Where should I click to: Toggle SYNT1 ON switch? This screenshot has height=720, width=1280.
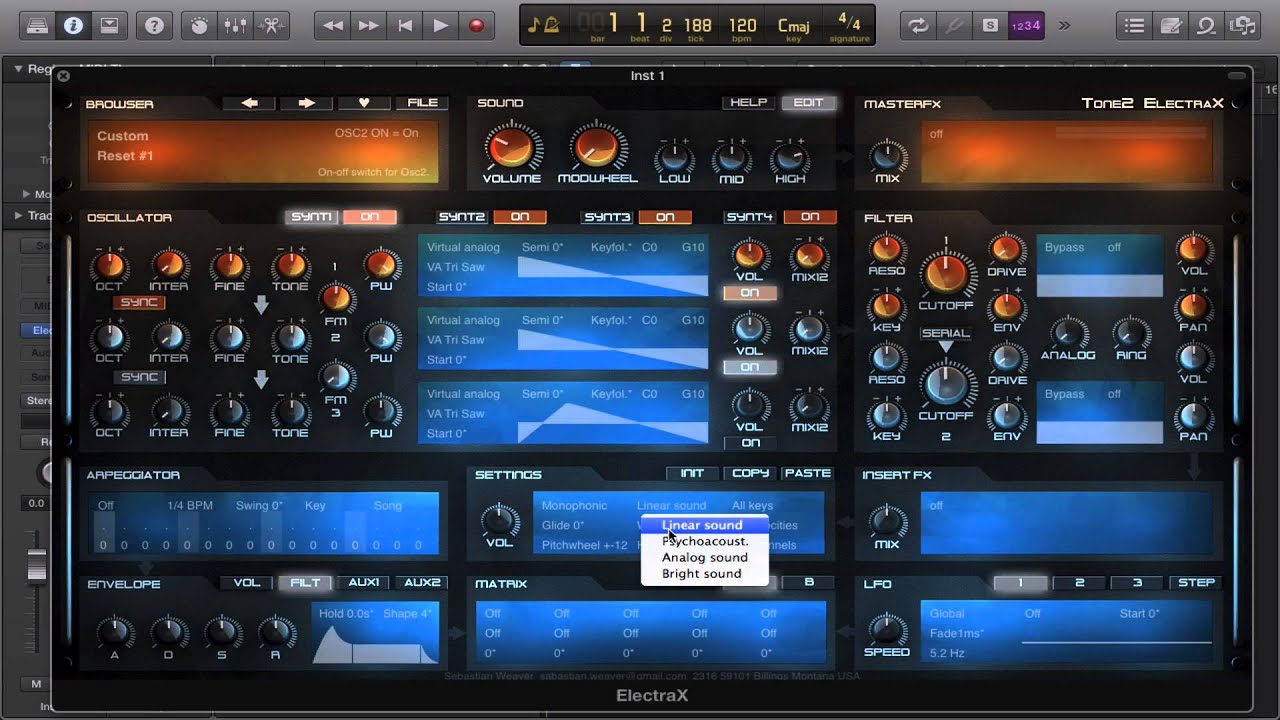pyautogui.click(x=370, y=217)
